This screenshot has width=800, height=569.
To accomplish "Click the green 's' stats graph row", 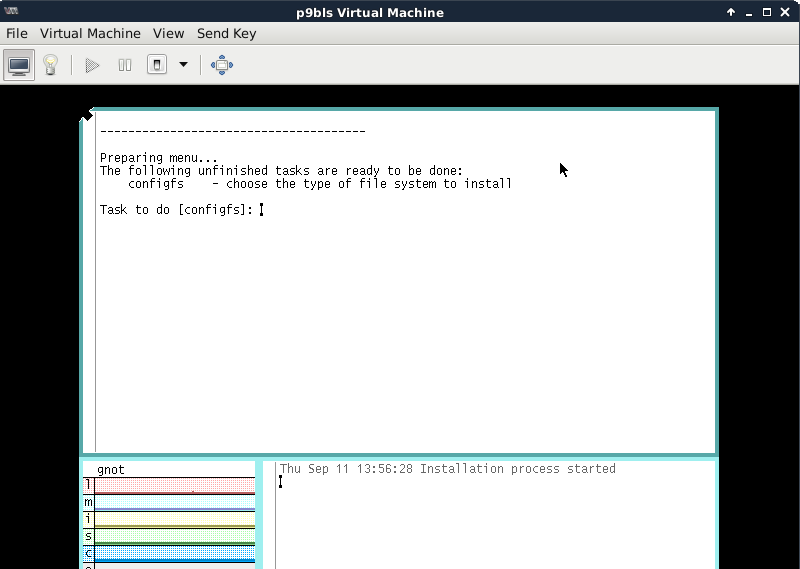I will pyautogui.click(x=175, y=536).
